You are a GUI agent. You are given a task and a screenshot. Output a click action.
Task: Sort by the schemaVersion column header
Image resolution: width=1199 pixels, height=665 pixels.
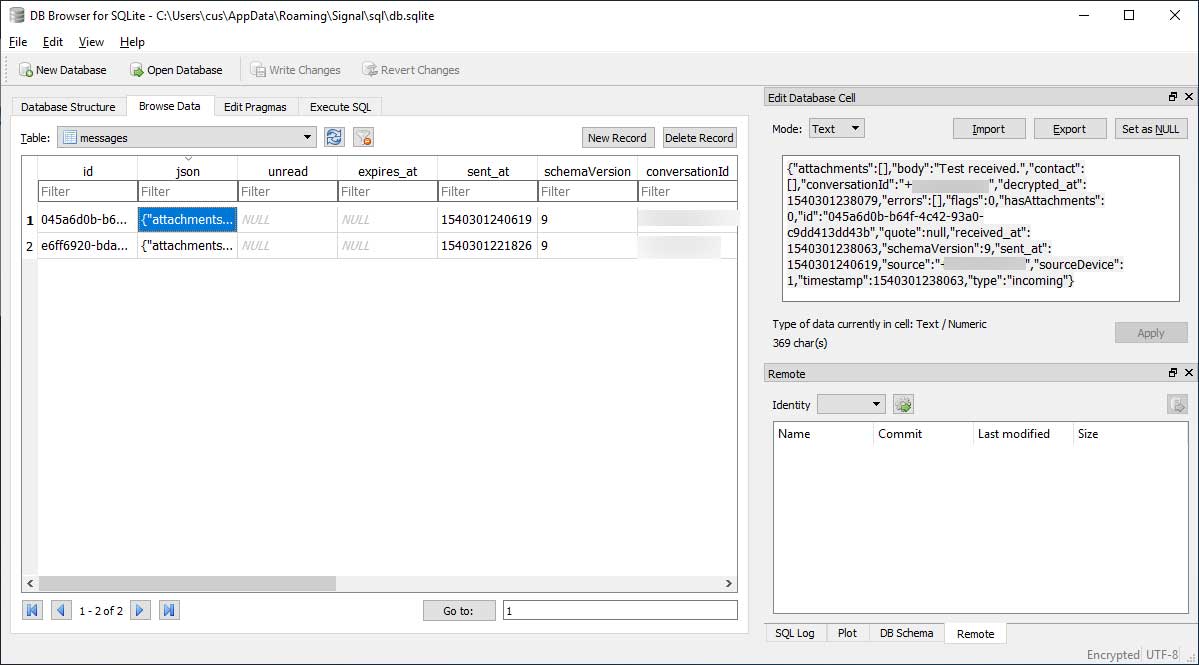(x=588, y=170)
